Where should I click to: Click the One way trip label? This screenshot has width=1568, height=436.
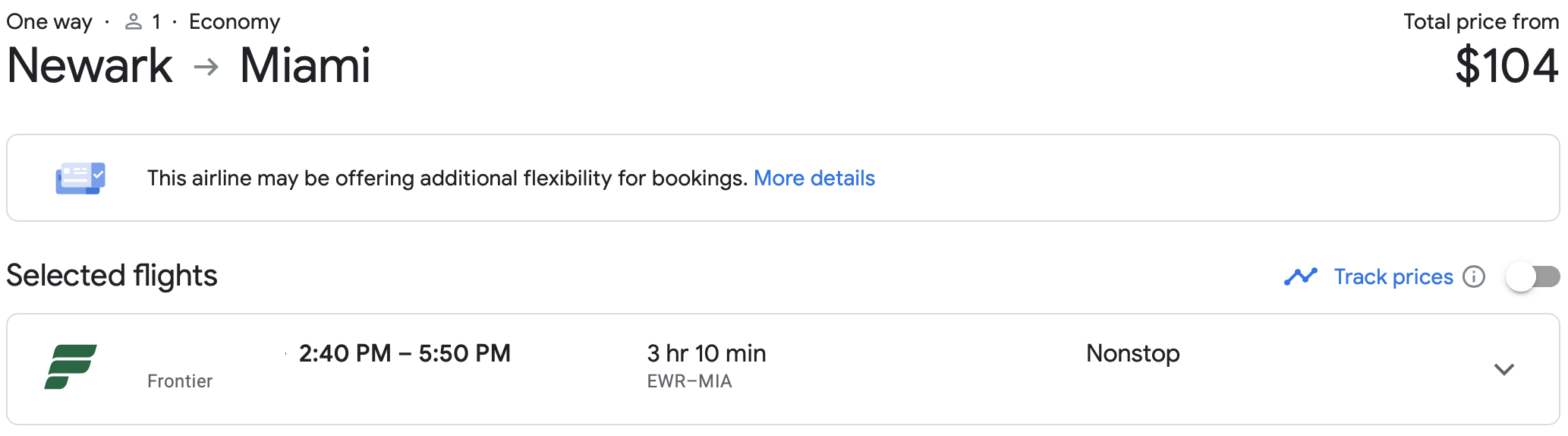click(x=49, y=22)
